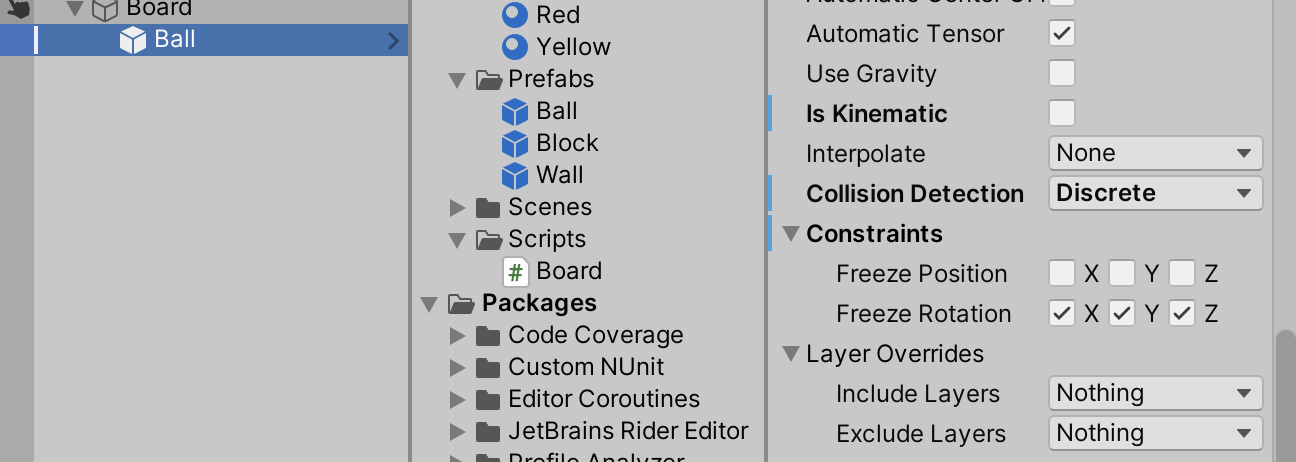The height and width of the screenshot is (462, 1296).
Task: Click the Block prefab cube icon
Action: coord(514,144)
